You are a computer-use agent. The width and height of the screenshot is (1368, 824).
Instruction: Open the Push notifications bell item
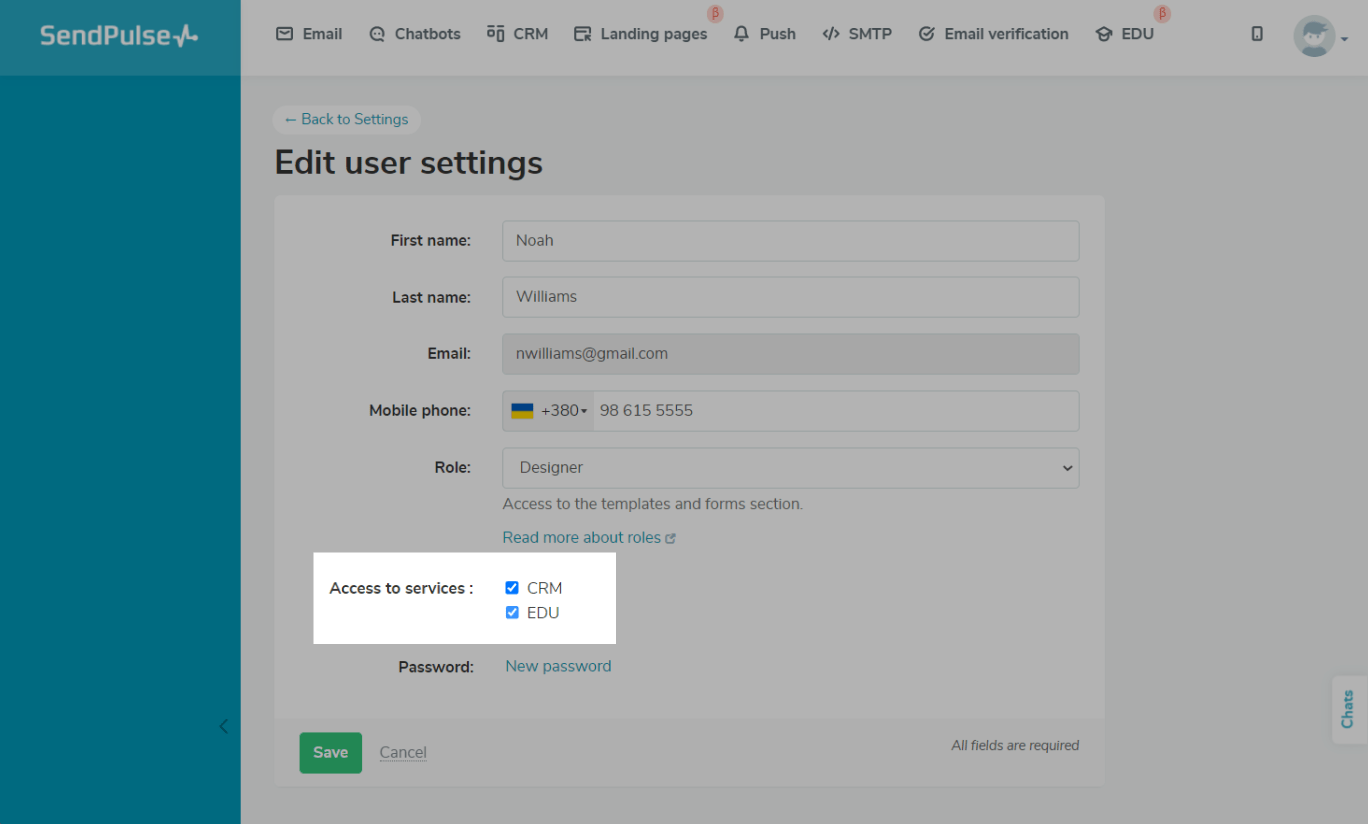click(765, 34)
